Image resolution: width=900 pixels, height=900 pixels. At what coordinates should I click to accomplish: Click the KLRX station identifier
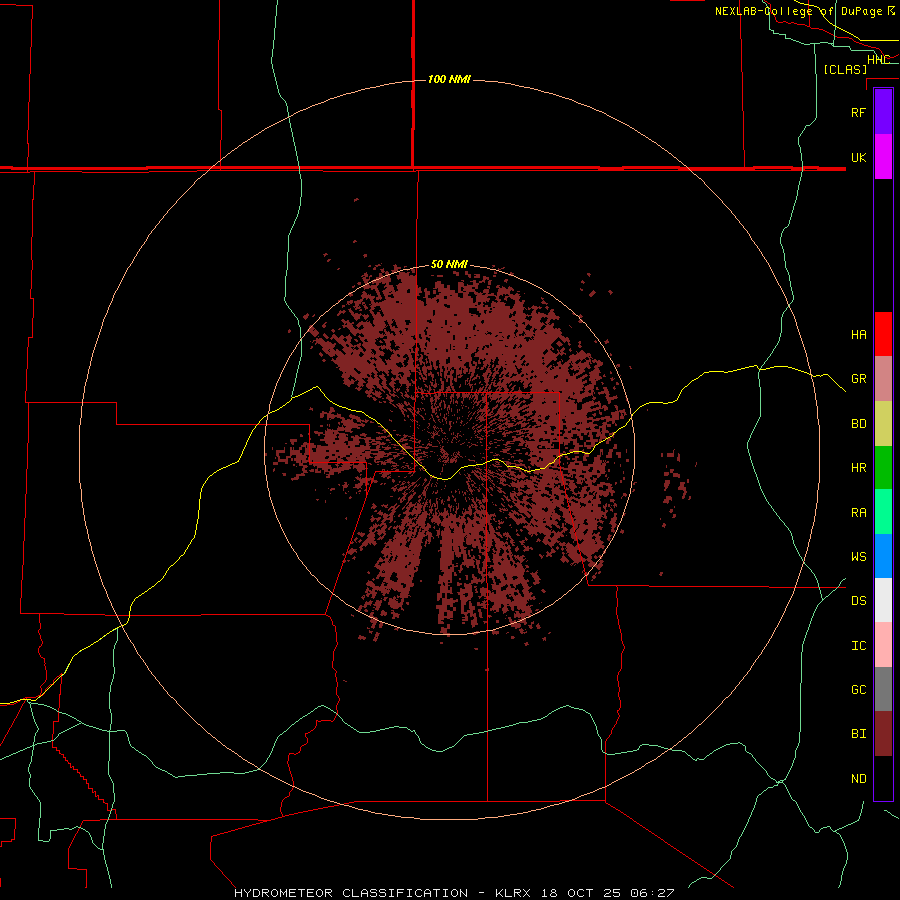(x=514, y=893)
